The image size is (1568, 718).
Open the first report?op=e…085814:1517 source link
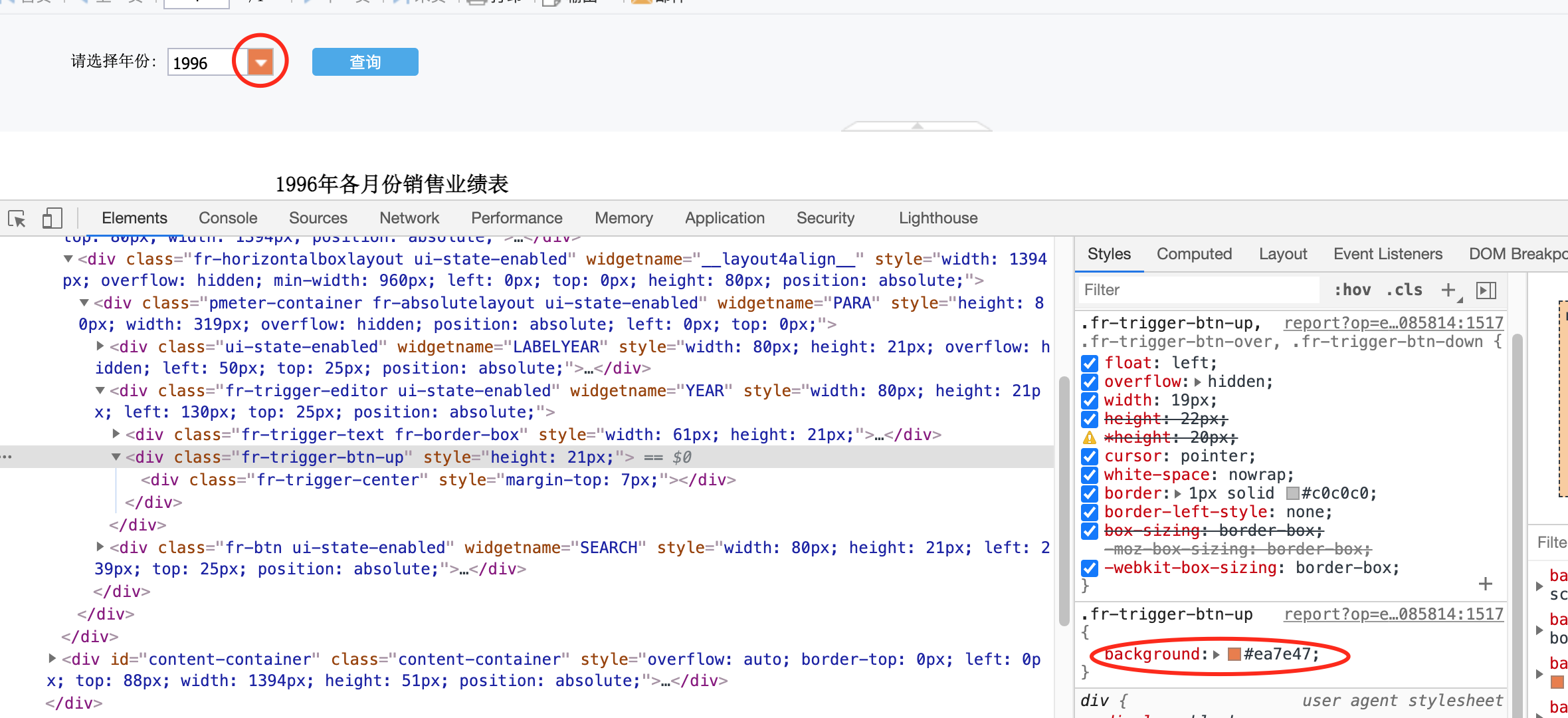(1393, 323)
